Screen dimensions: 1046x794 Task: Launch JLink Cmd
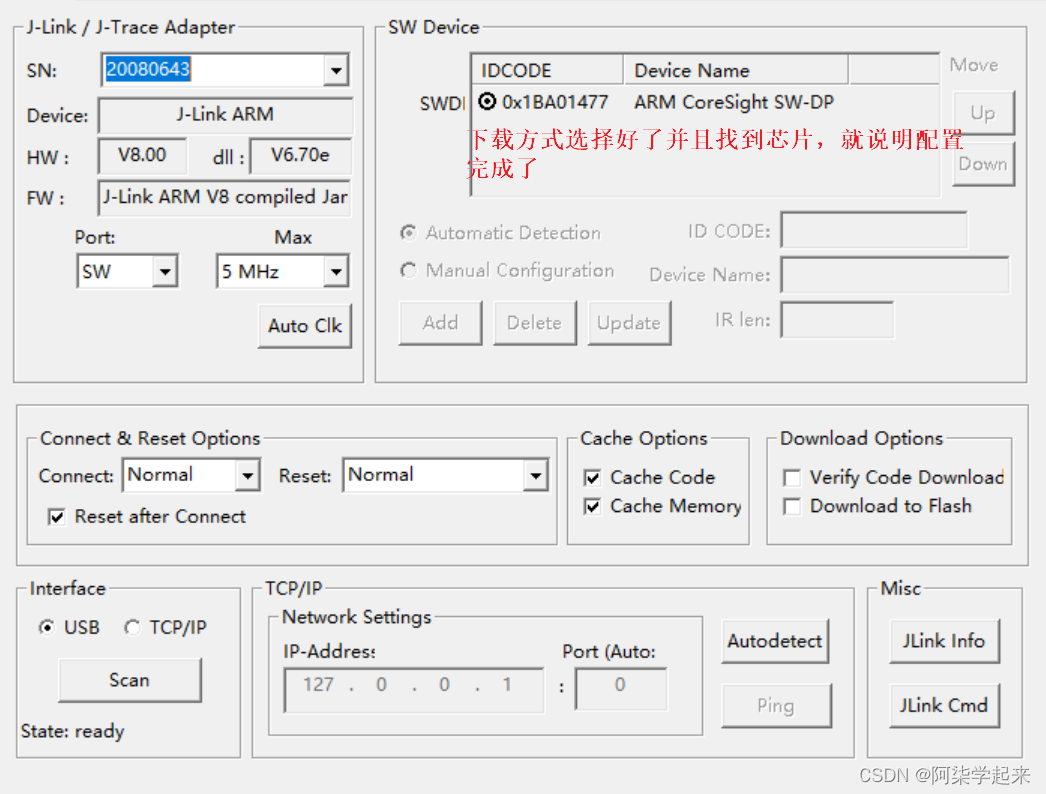point(943,705)
